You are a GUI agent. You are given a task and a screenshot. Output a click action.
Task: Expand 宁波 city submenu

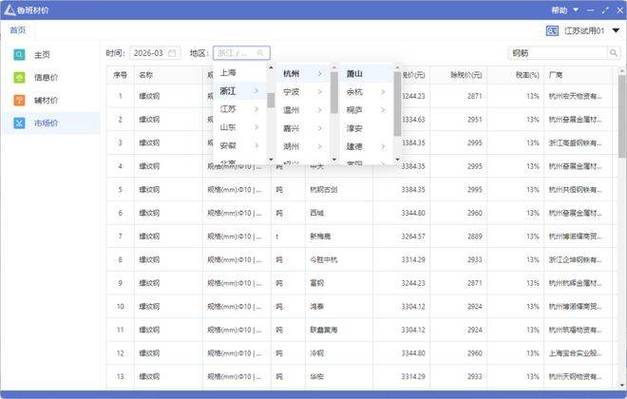click(x=303, y=92)
